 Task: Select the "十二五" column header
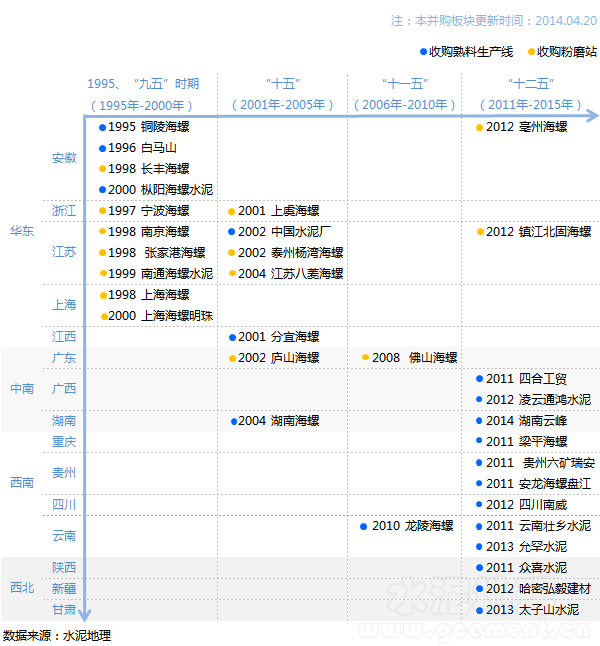click(531, 84)
